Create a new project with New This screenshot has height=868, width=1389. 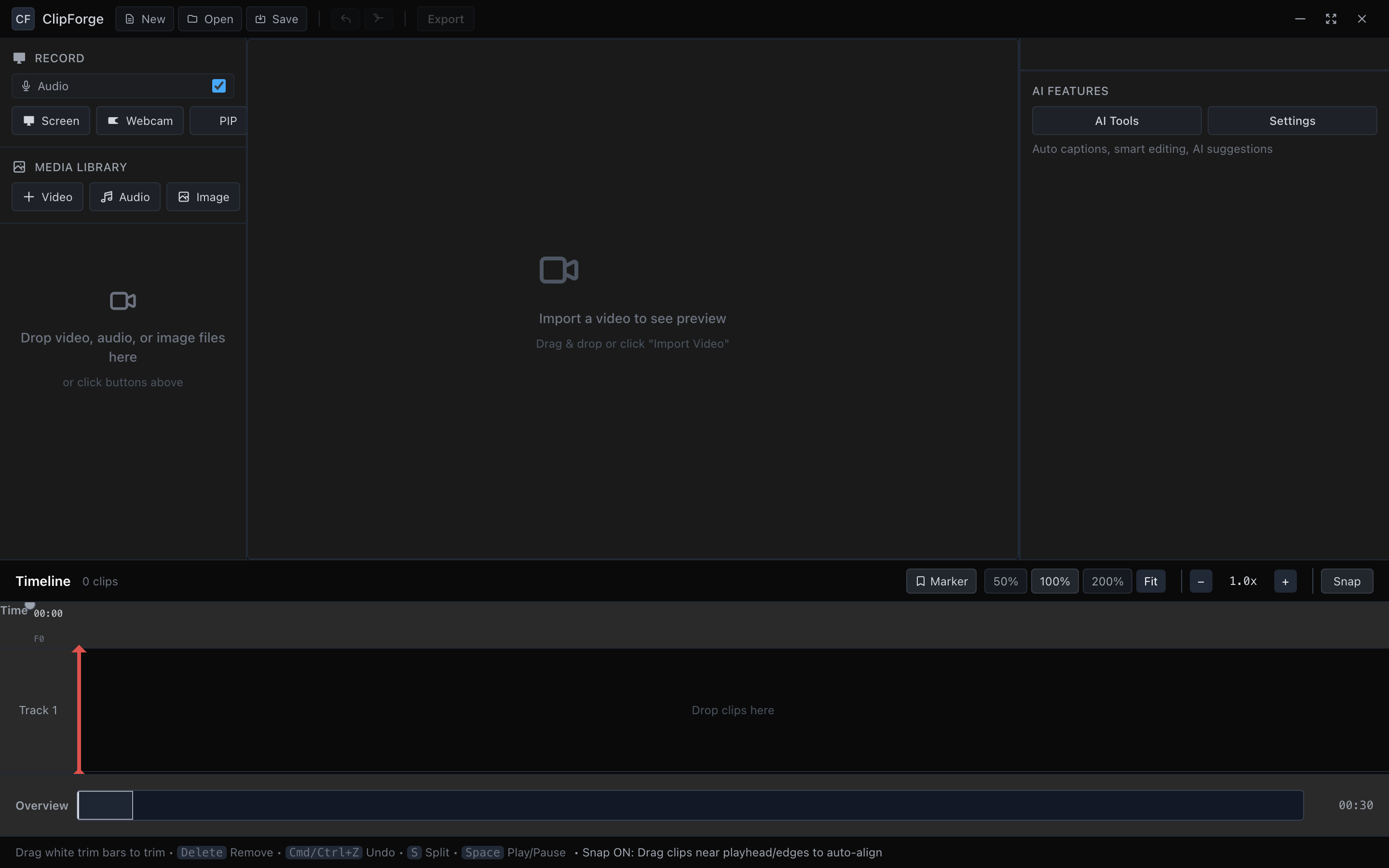(145, 19)
